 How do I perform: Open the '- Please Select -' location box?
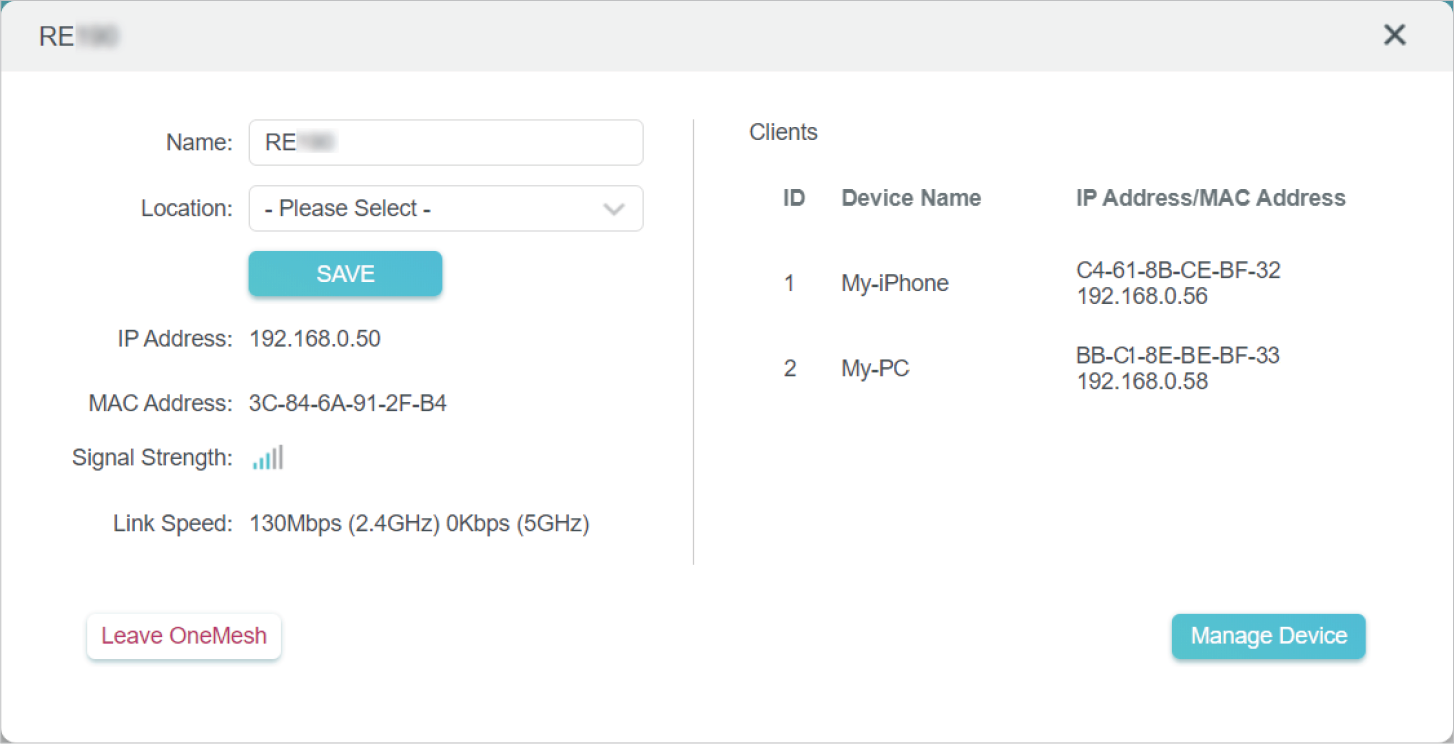pos(430,209)
